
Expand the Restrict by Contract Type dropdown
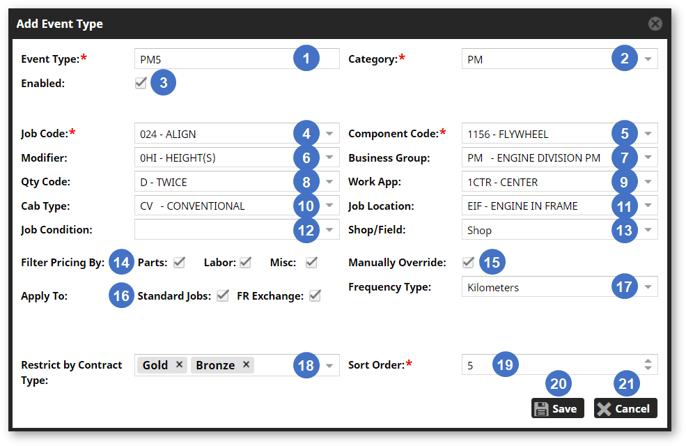tap(330, 366)
